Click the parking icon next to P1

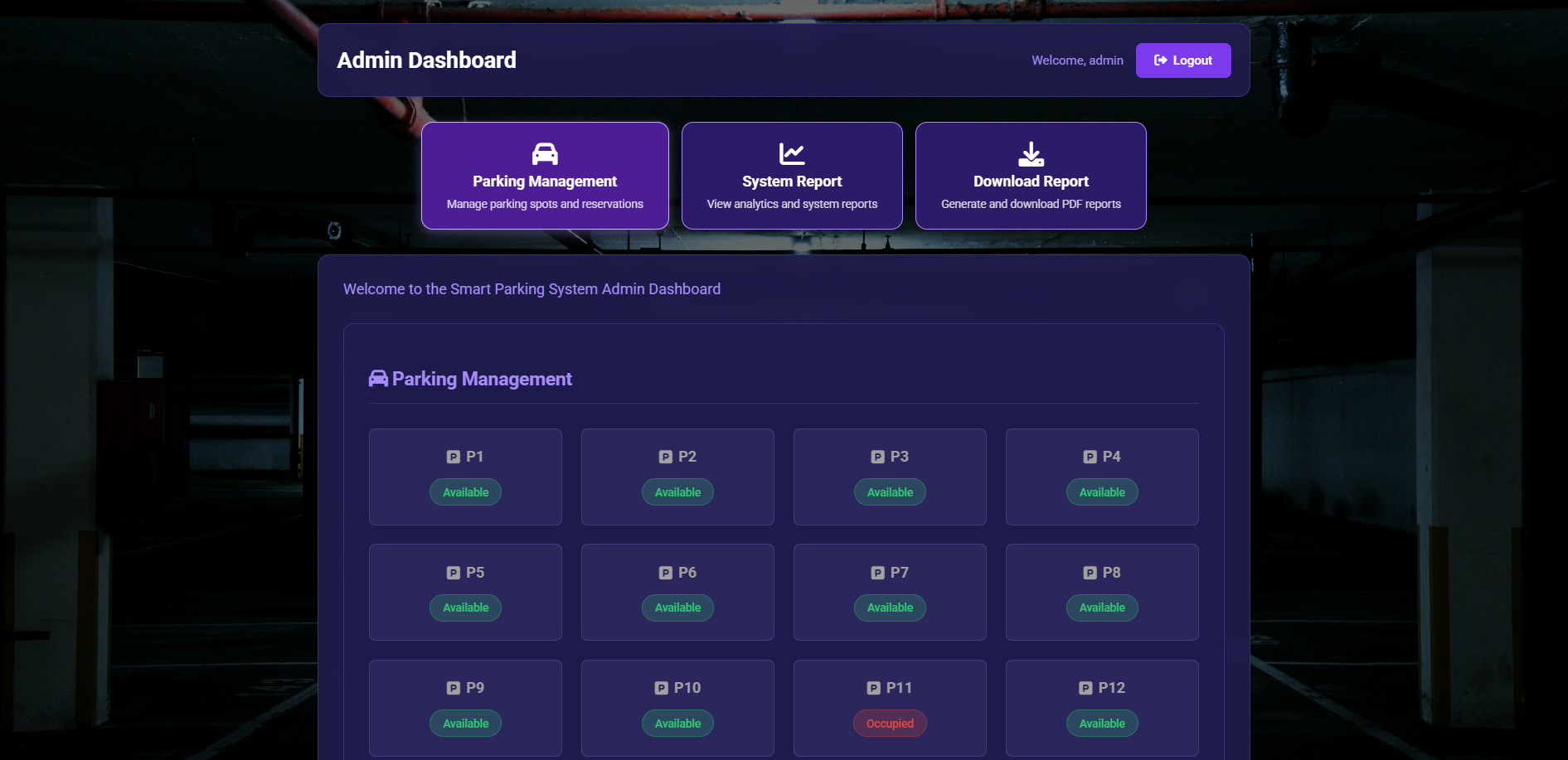[454, 457]
